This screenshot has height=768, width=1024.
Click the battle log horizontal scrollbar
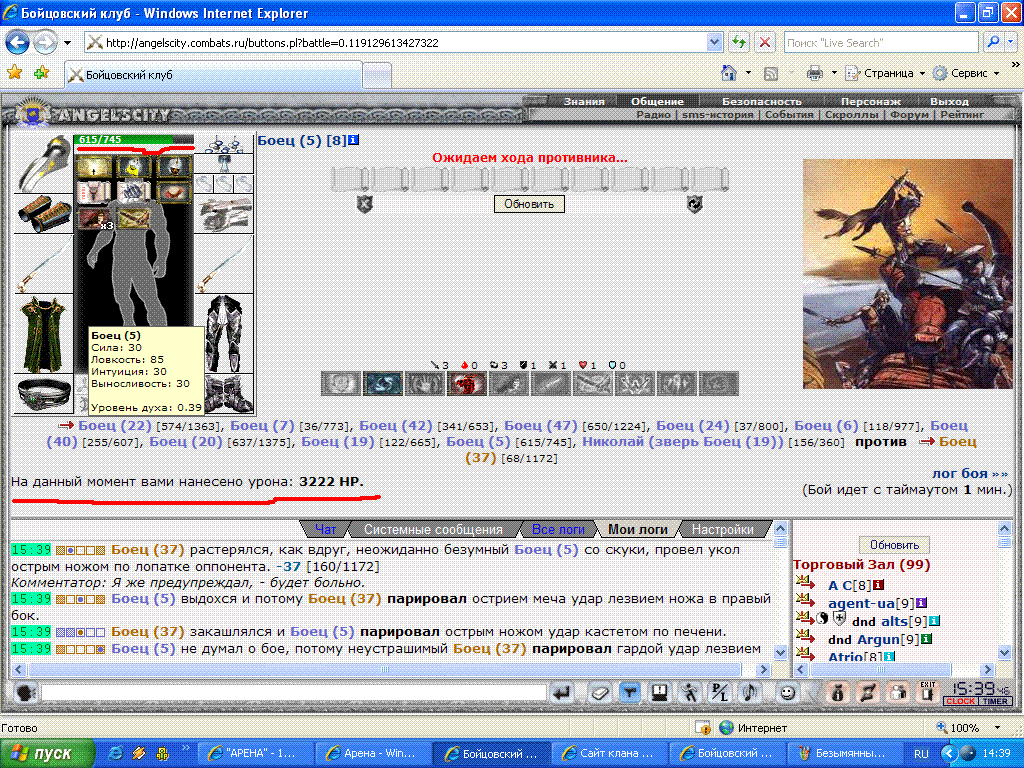click(x=391, y=669)
